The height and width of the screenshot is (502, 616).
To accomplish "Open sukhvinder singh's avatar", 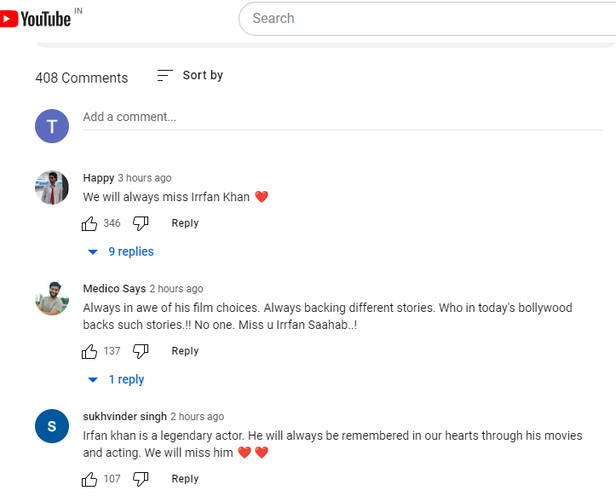I will 52,426.
